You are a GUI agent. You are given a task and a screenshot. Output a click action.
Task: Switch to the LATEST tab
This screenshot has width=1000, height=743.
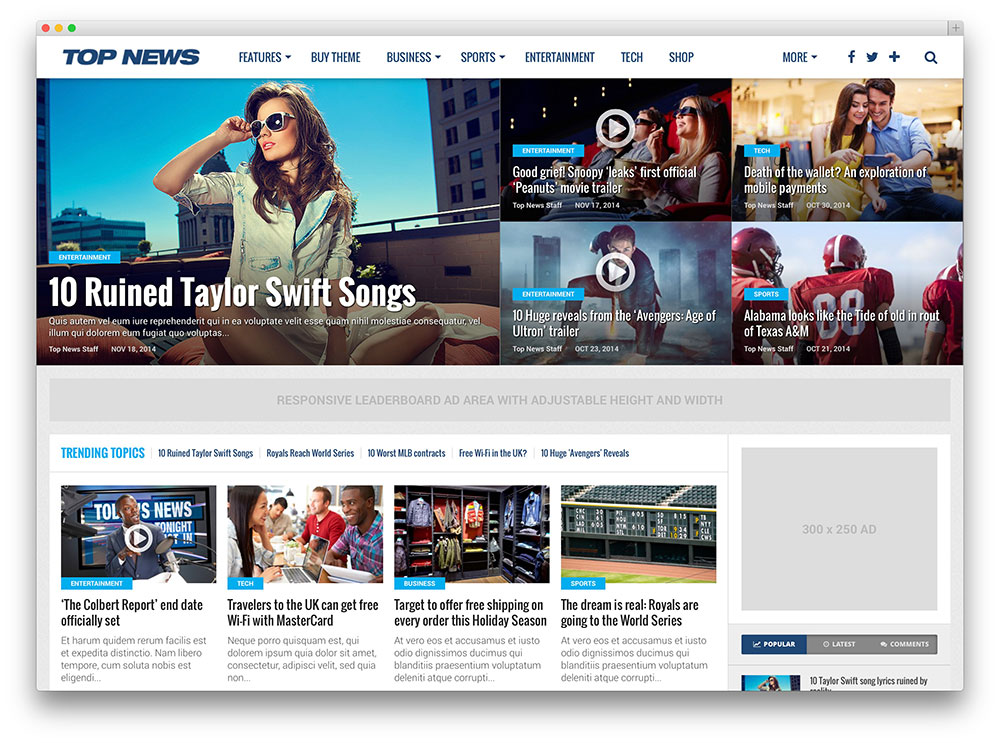839,644
